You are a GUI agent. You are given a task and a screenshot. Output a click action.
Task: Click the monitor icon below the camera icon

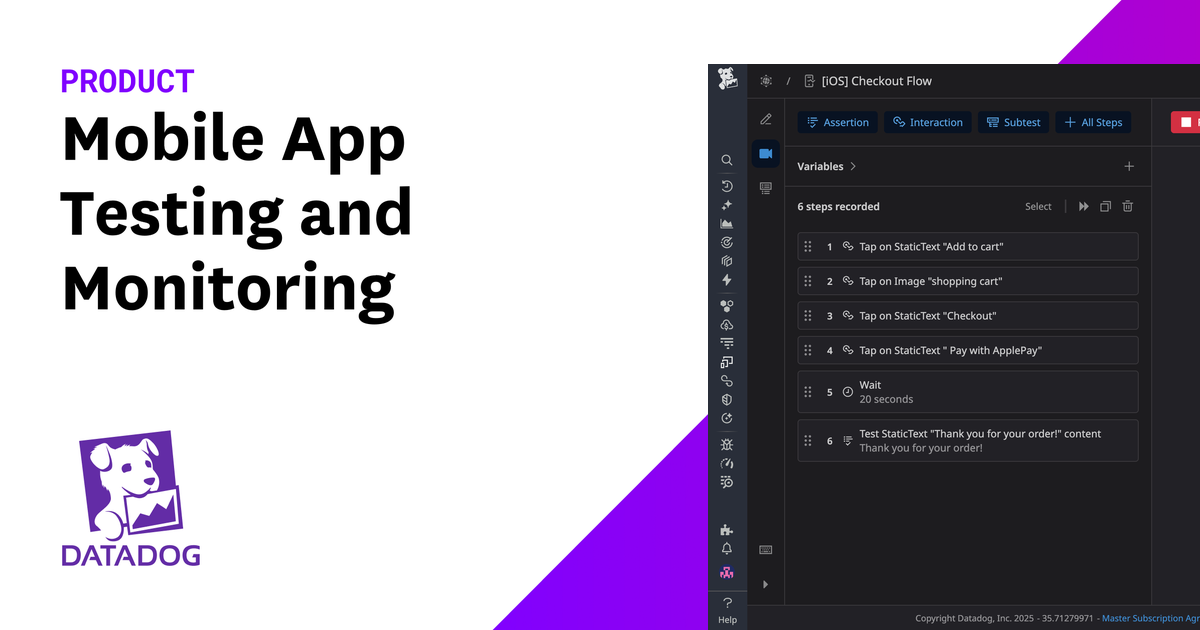(x=766, y=187)
